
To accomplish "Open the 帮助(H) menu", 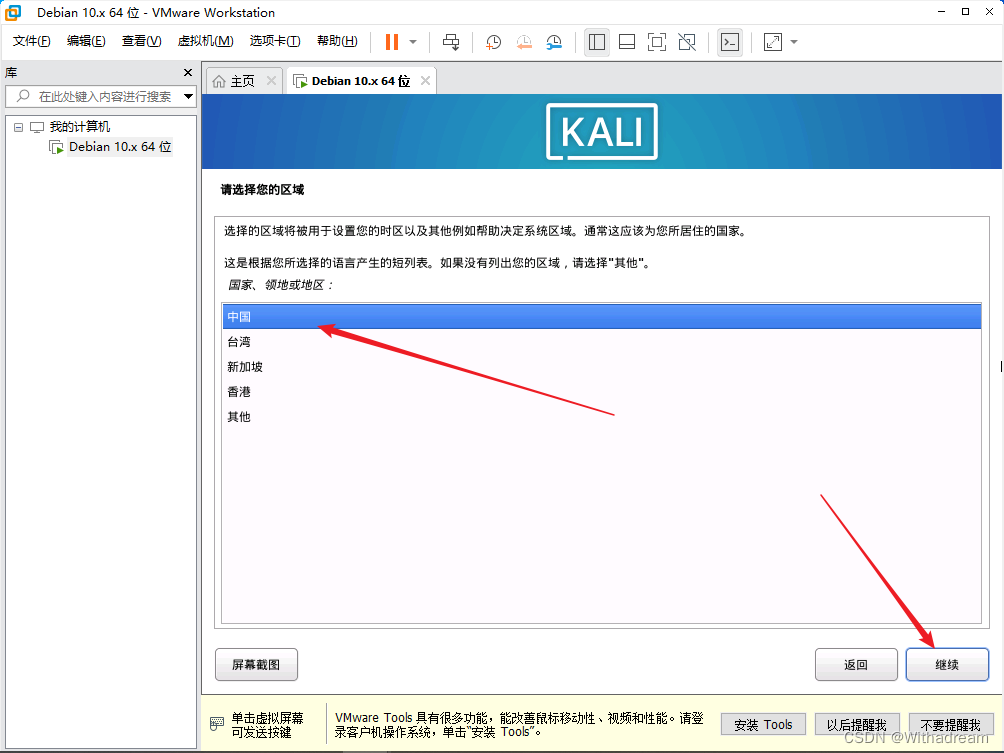I will tap(337, 41).
